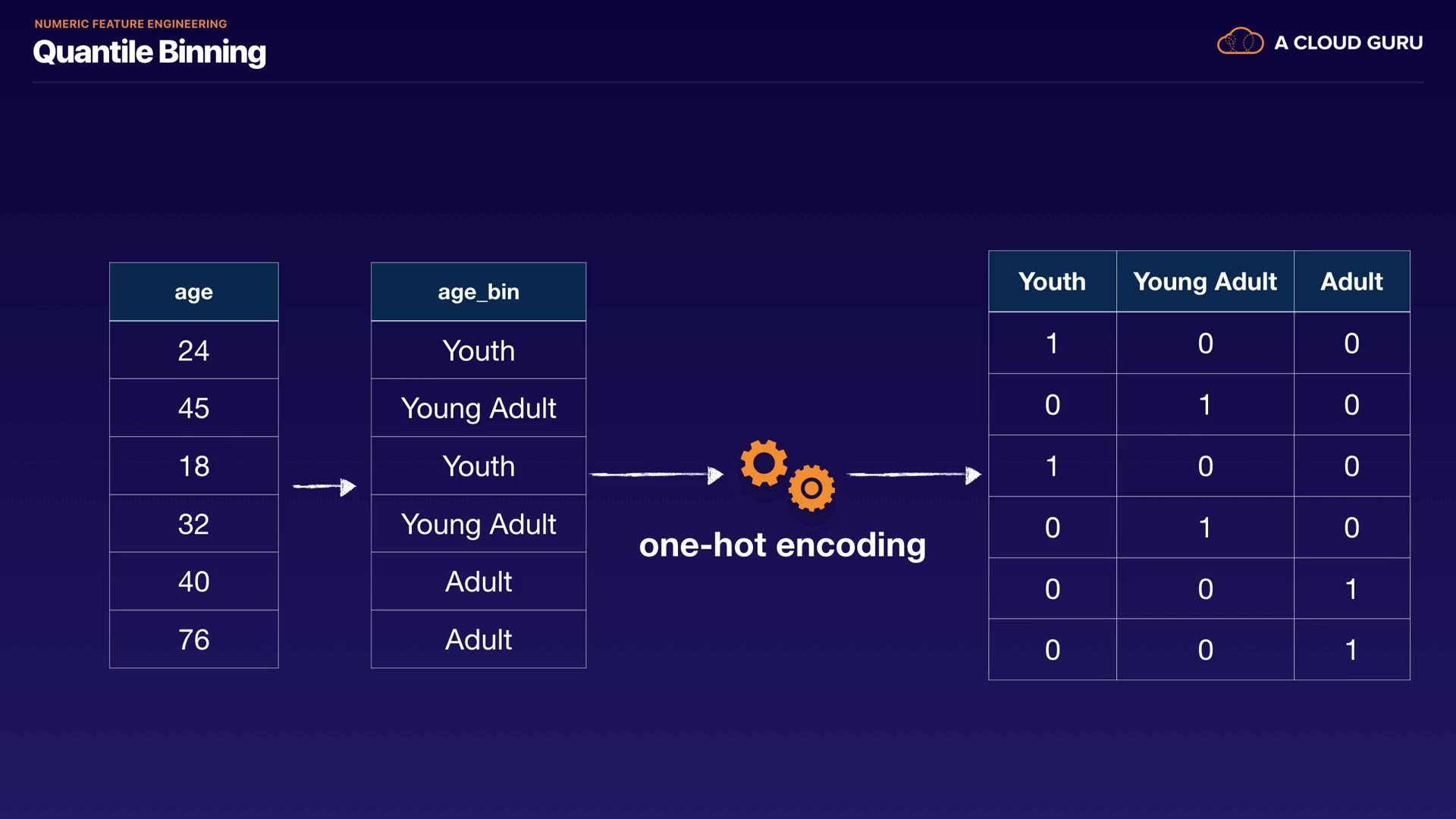Click the age cell containing 45

(x=193, y=408)
